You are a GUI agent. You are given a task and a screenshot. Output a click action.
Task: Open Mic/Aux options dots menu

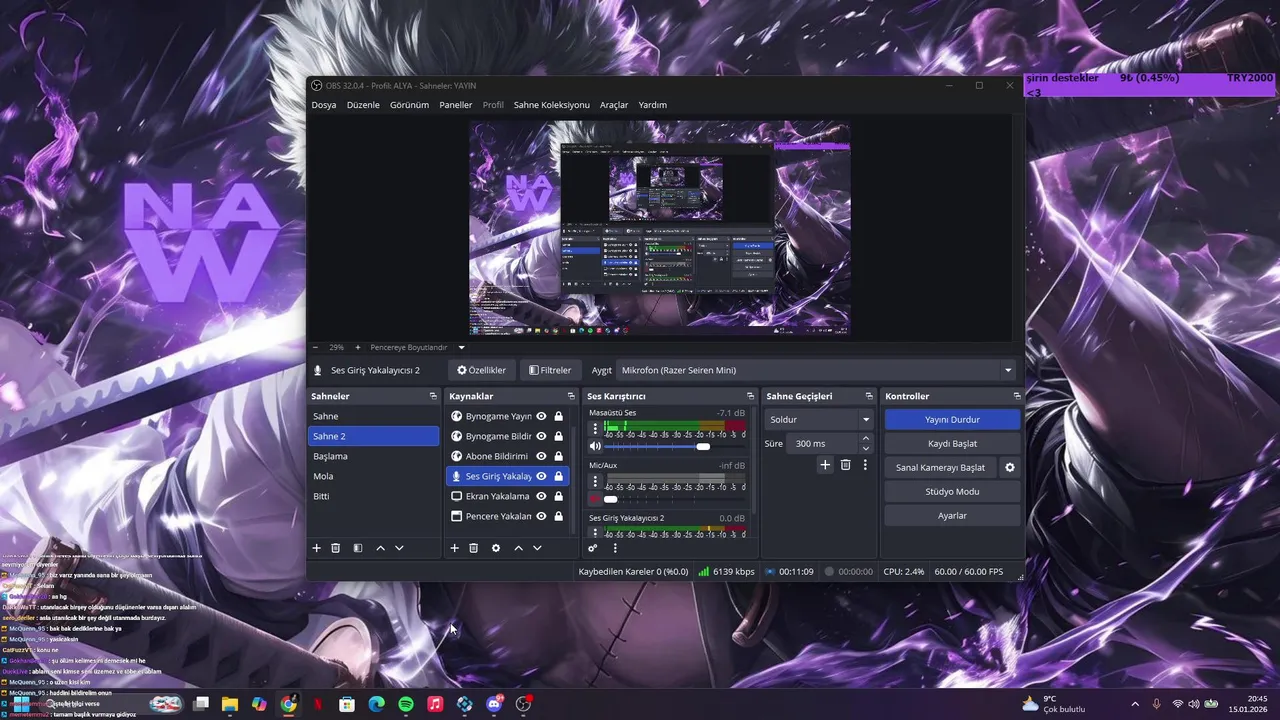[595, 481]
